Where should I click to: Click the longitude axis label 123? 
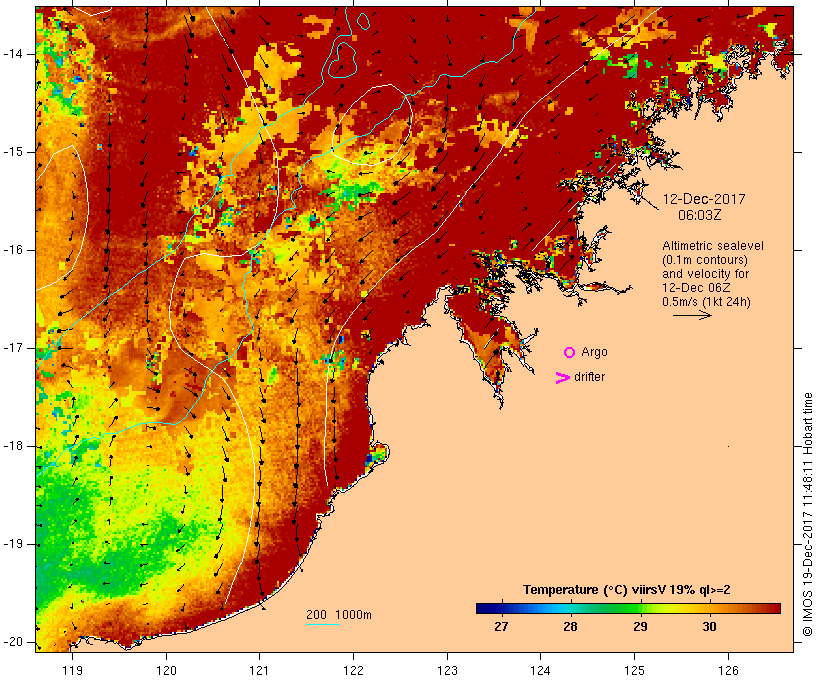coord(447,670)
